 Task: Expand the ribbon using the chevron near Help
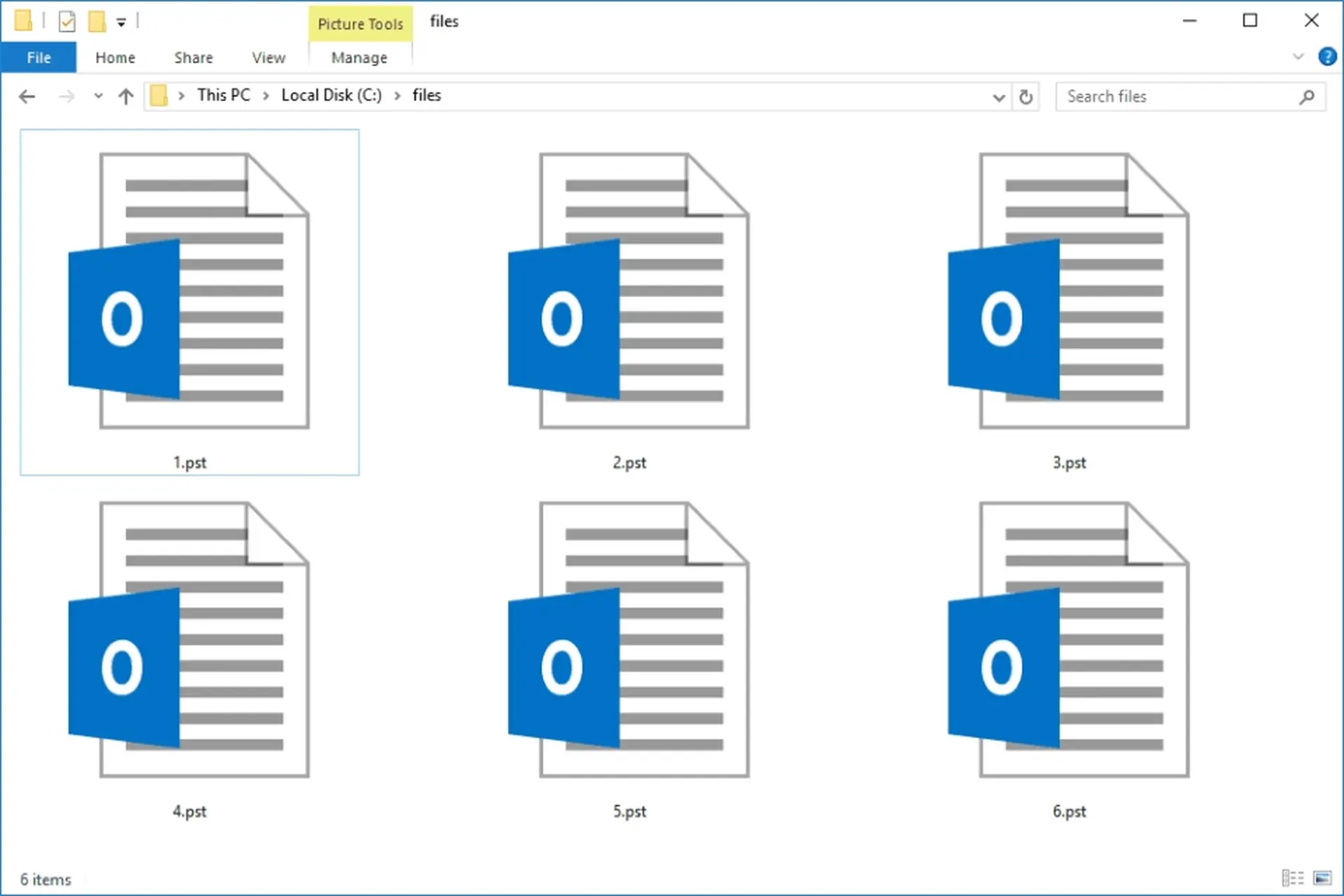(x=1300, y=57)
